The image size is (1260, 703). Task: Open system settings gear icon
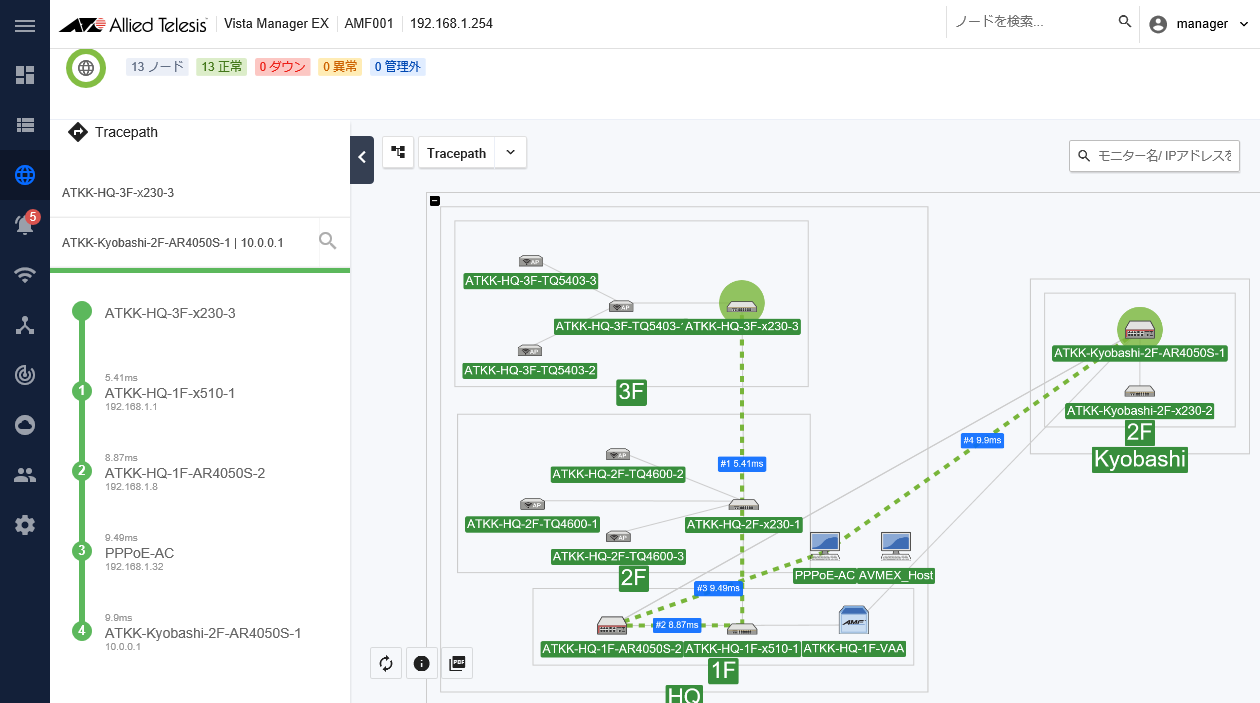(x=25, y=525)
